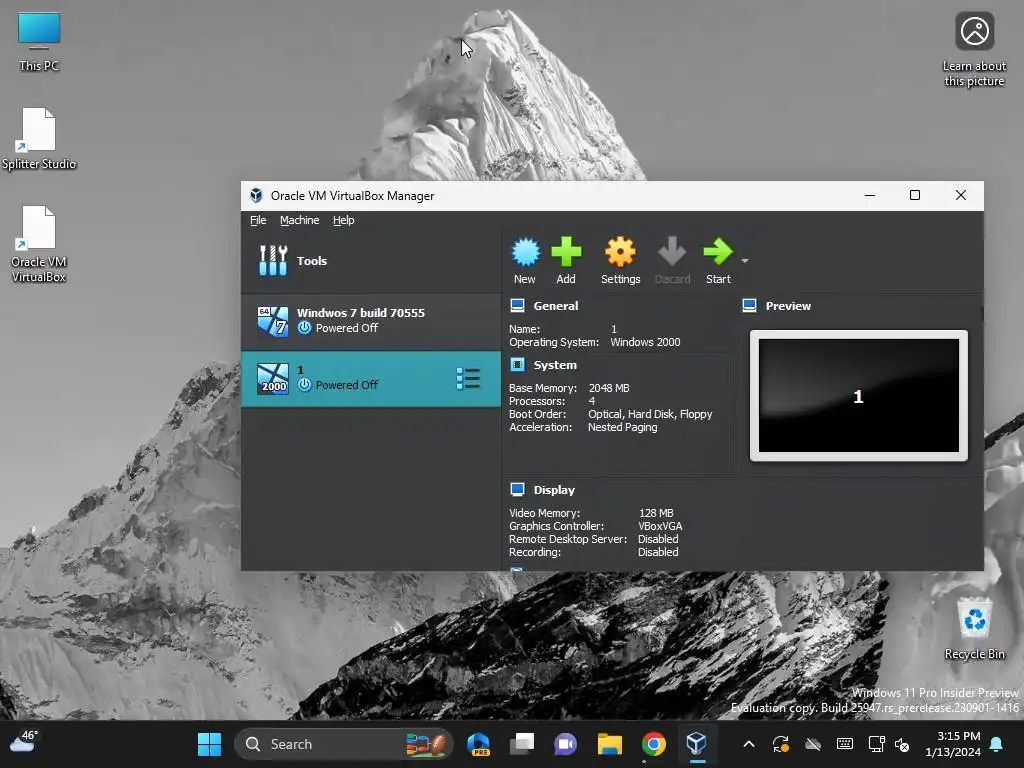
Task: Open Google Chrome from taskbar
Action: tap(653, 744)
